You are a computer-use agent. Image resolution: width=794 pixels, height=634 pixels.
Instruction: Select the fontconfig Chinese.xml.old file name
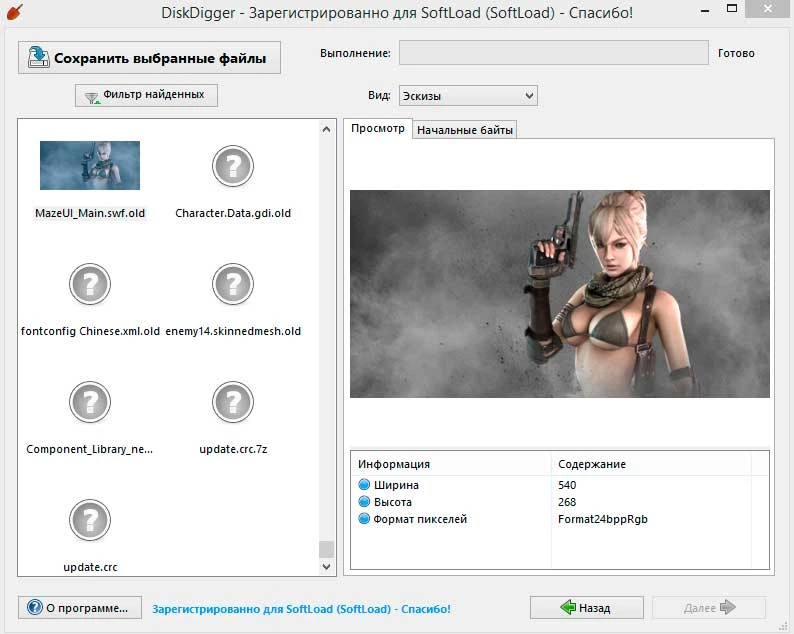[x=90, y=331]
